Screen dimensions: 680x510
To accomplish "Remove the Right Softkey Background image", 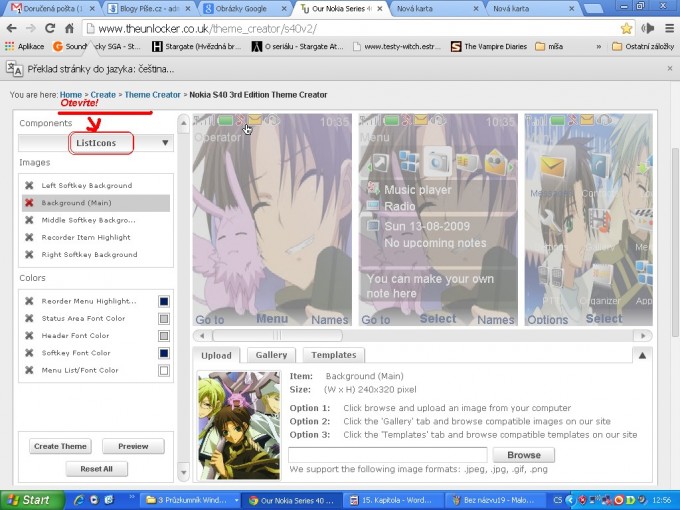I will tap(29, 255).
